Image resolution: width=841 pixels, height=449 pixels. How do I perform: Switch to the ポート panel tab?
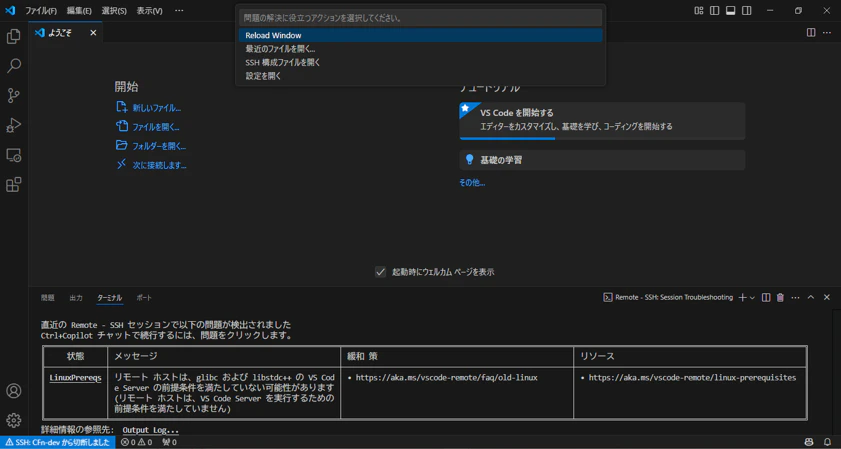(143, 297)
